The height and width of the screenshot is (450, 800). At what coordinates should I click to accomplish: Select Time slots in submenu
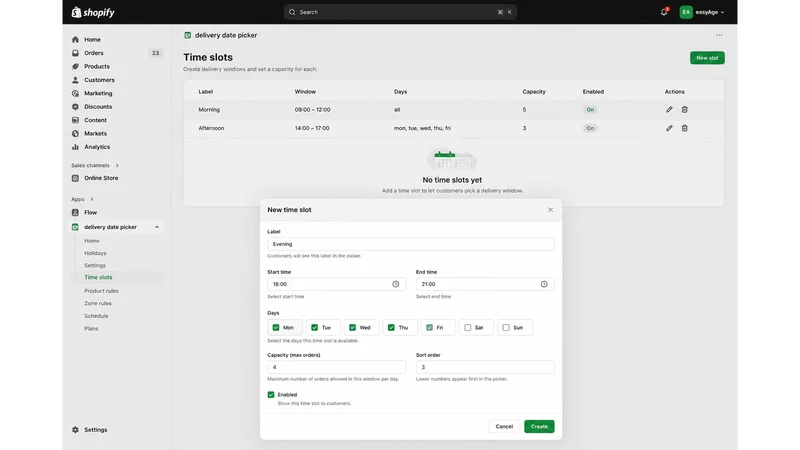pyautogui.click(x=98, y=278)
